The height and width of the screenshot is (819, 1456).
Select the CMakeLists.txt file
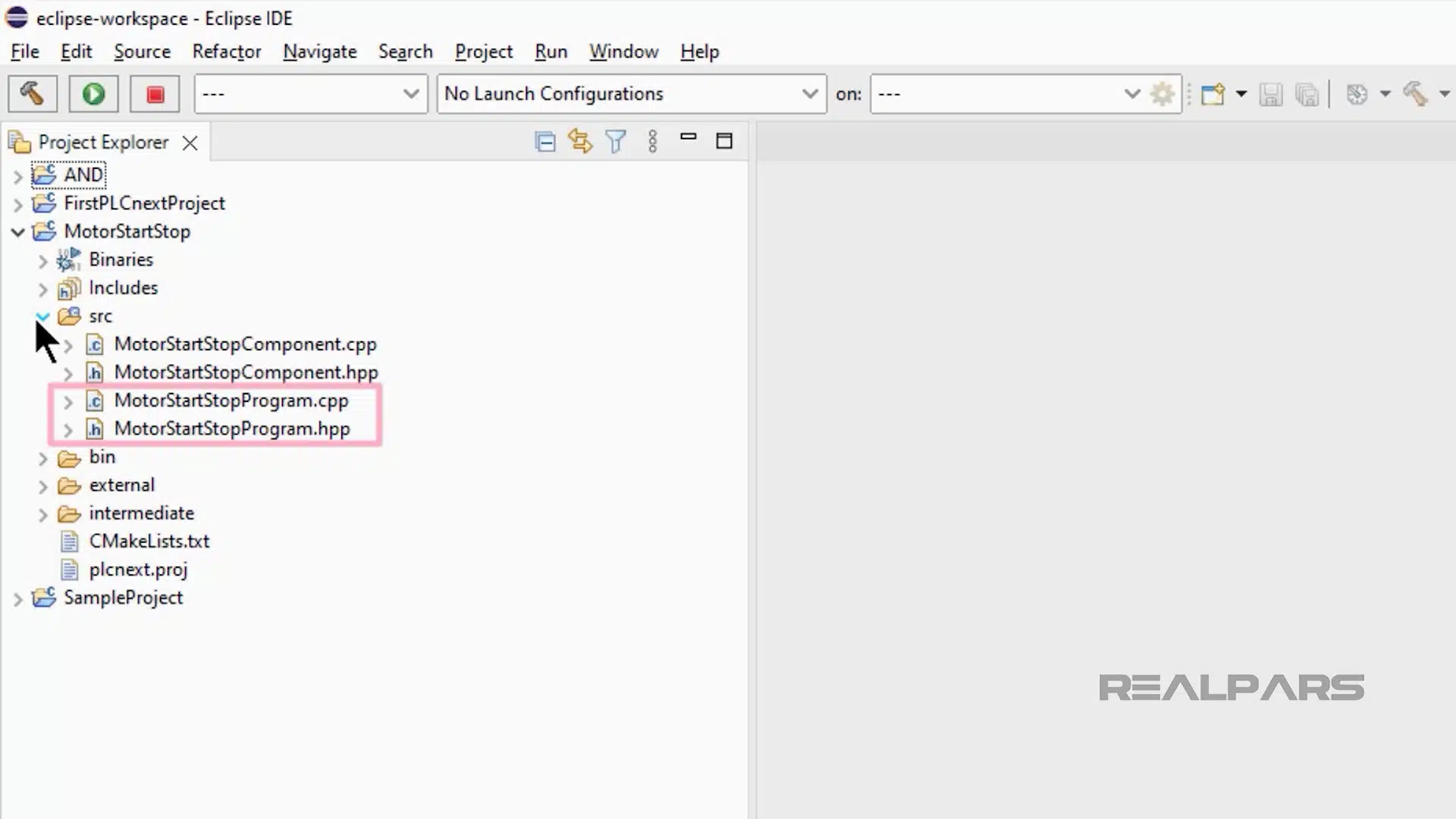[149, 541]
